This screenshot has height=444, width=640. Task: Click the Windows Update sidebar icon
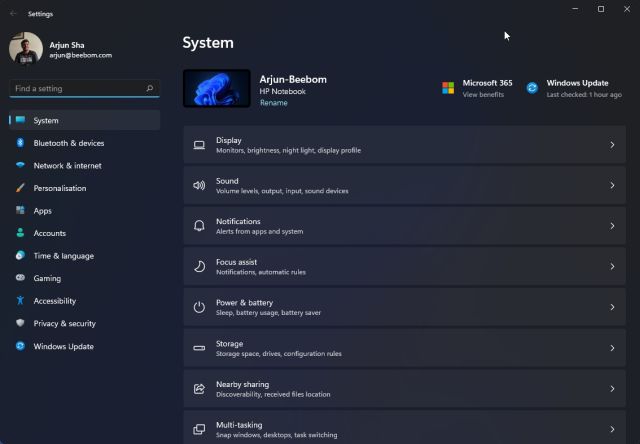[x=20, y=346]
